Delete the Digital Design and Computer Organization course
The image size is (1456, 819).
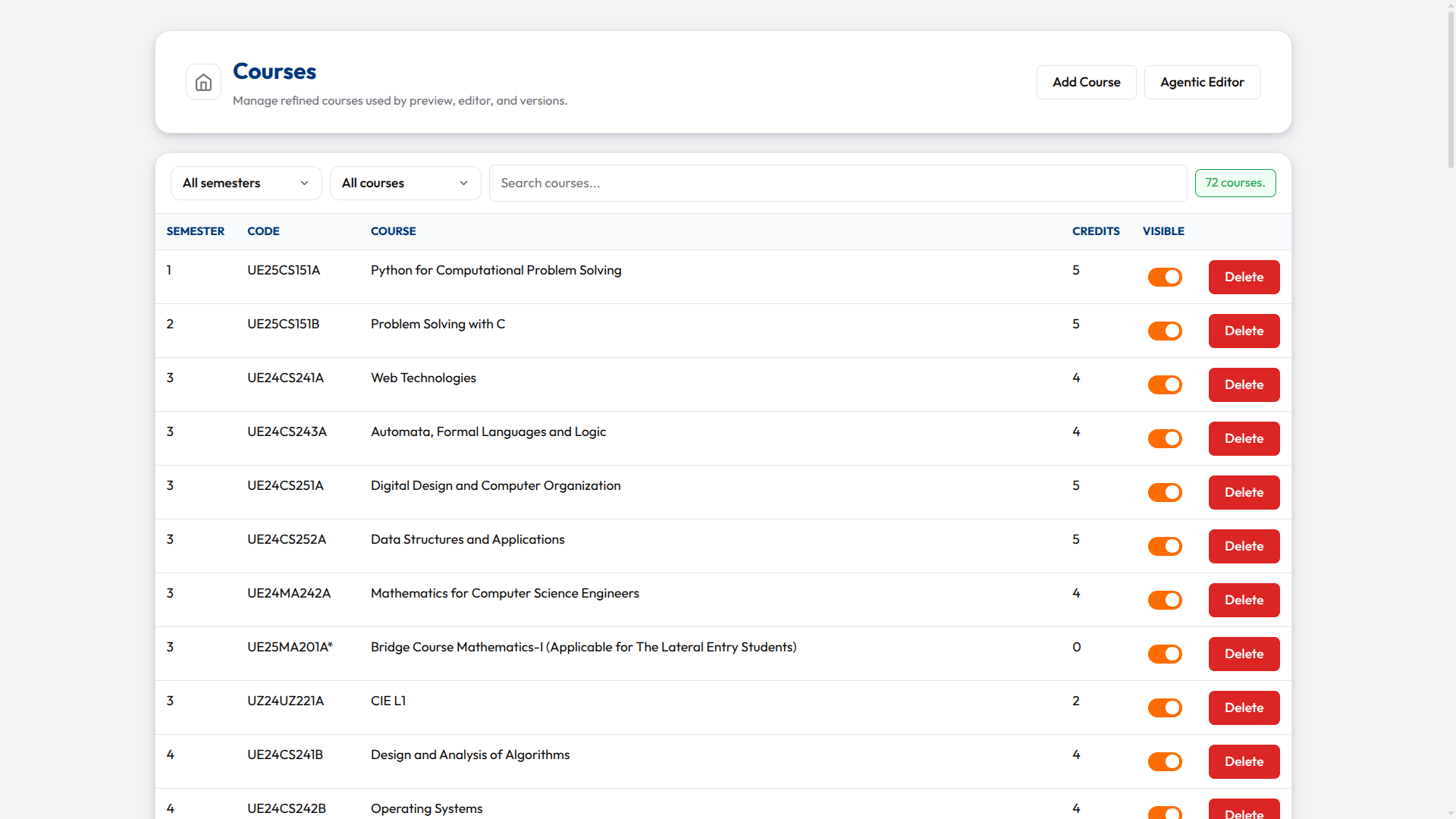[1244, 492]
